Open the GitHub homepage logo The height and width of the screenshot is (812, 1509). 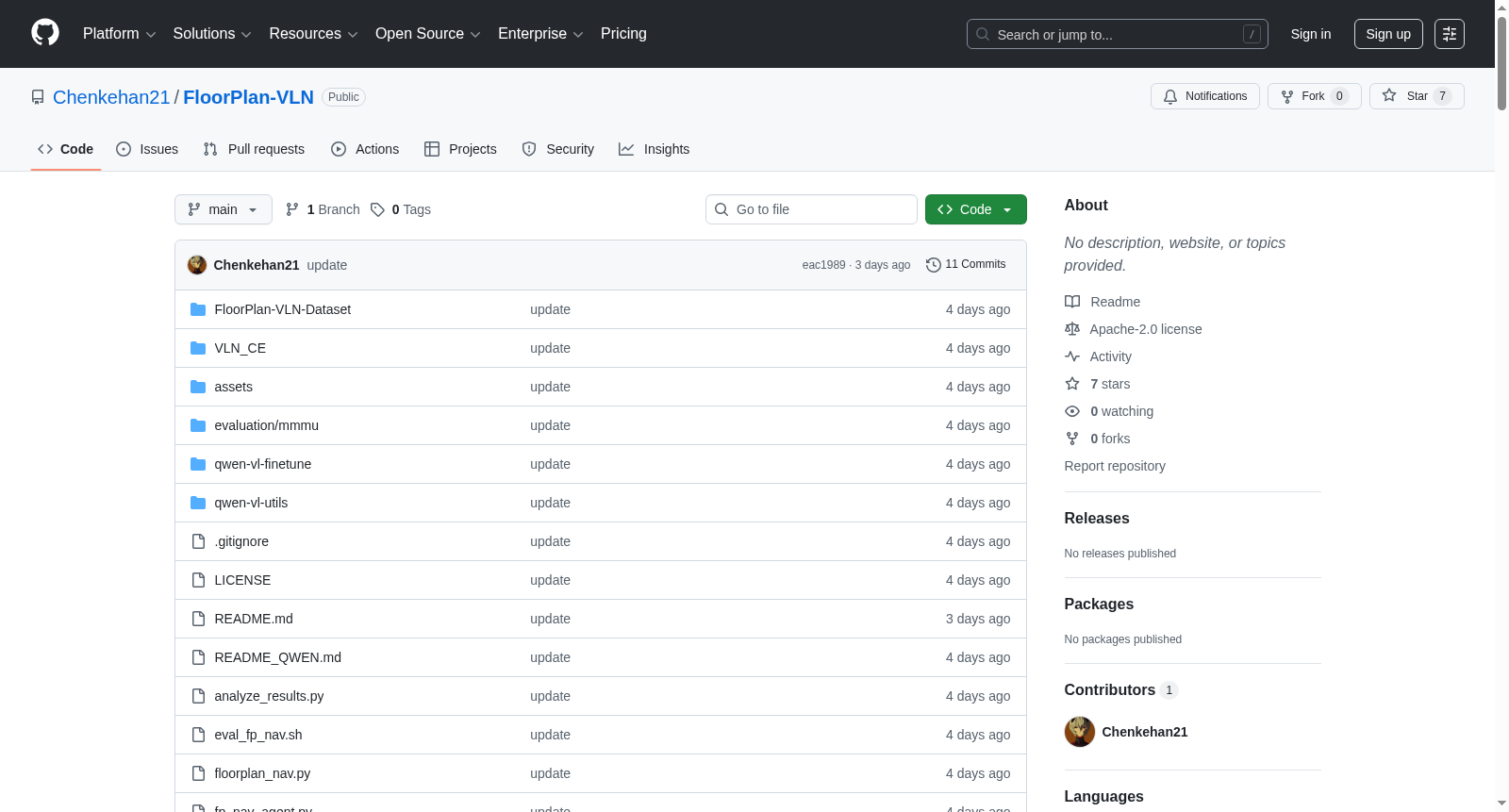point(45,33)
